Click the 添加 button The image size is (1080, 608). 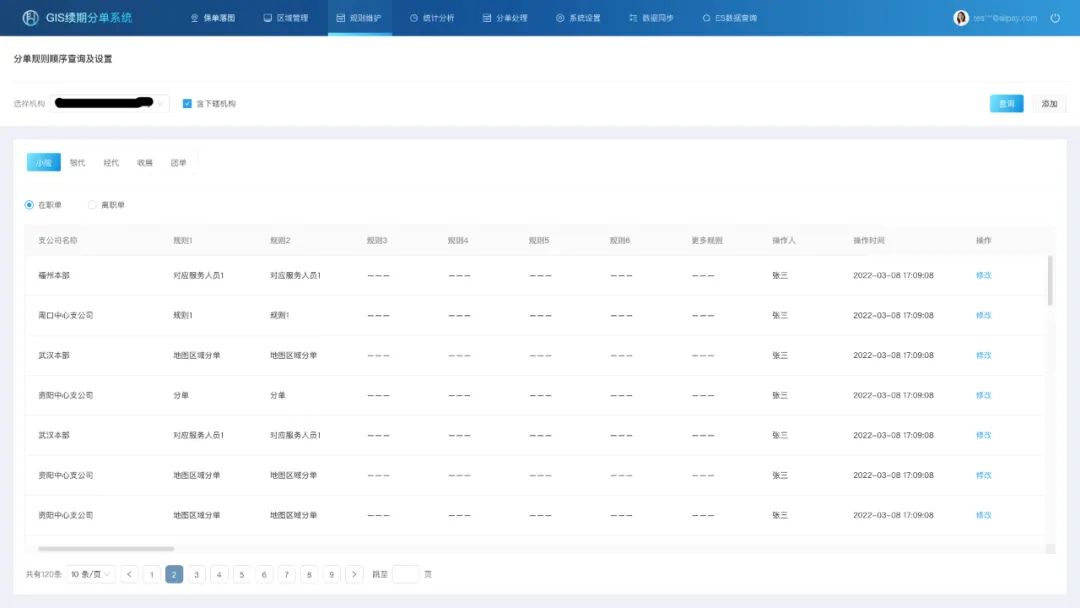pyautogui.click(x=1049, y=103)
